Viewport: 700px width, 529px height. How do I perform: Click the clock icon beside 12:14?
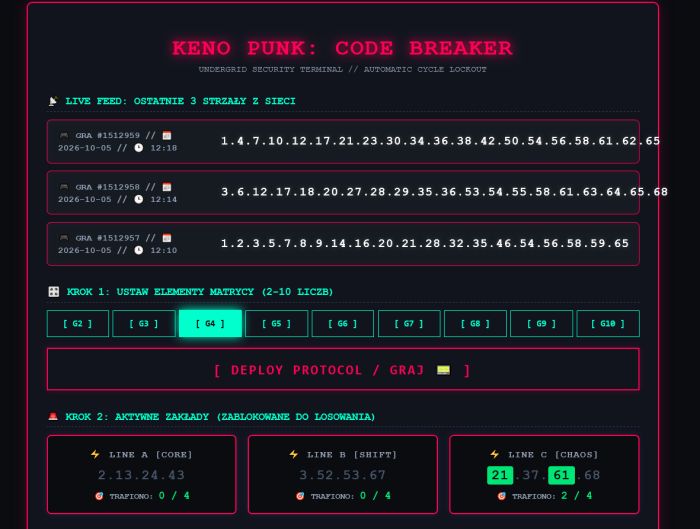pyautogui.click(x=139, y=199)
